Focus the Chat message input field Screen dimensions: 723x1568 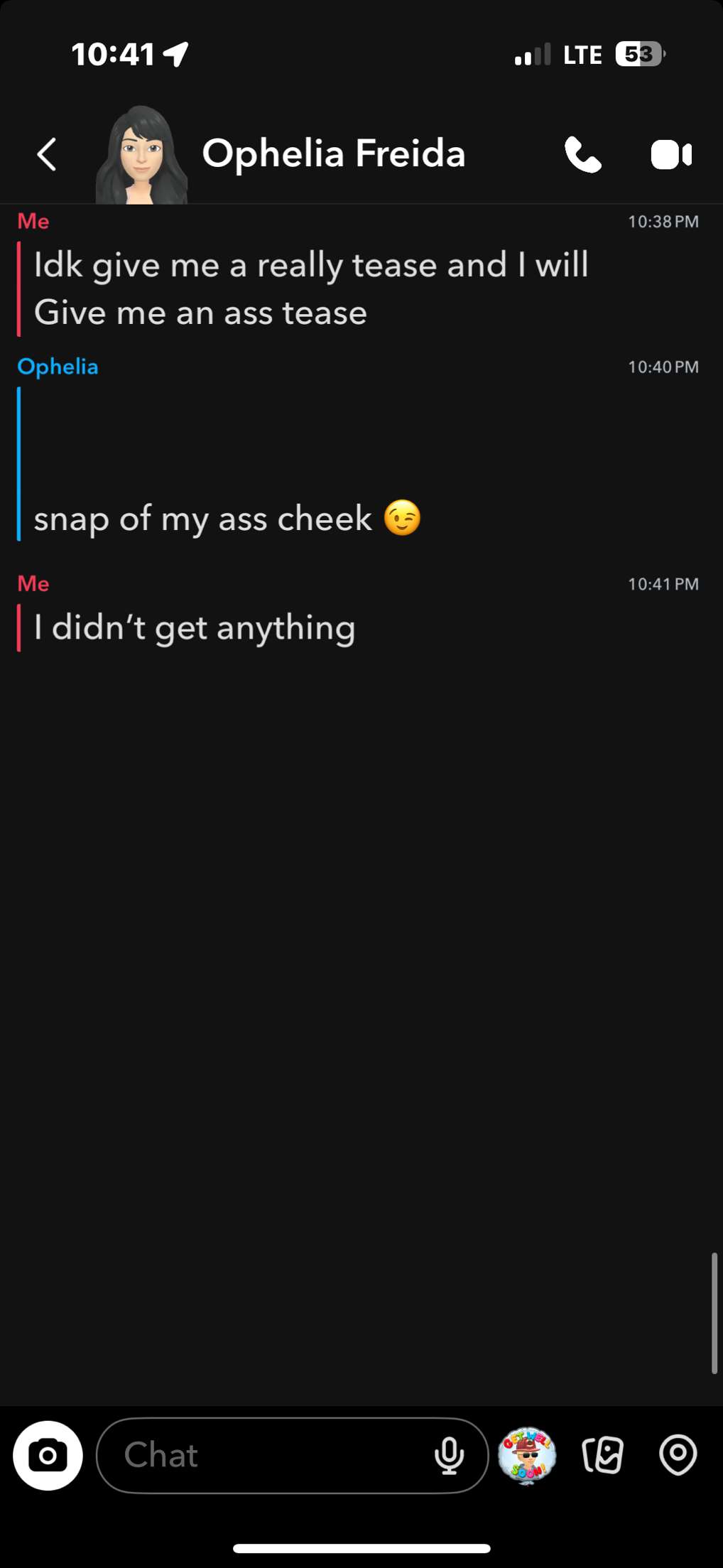292,1456
